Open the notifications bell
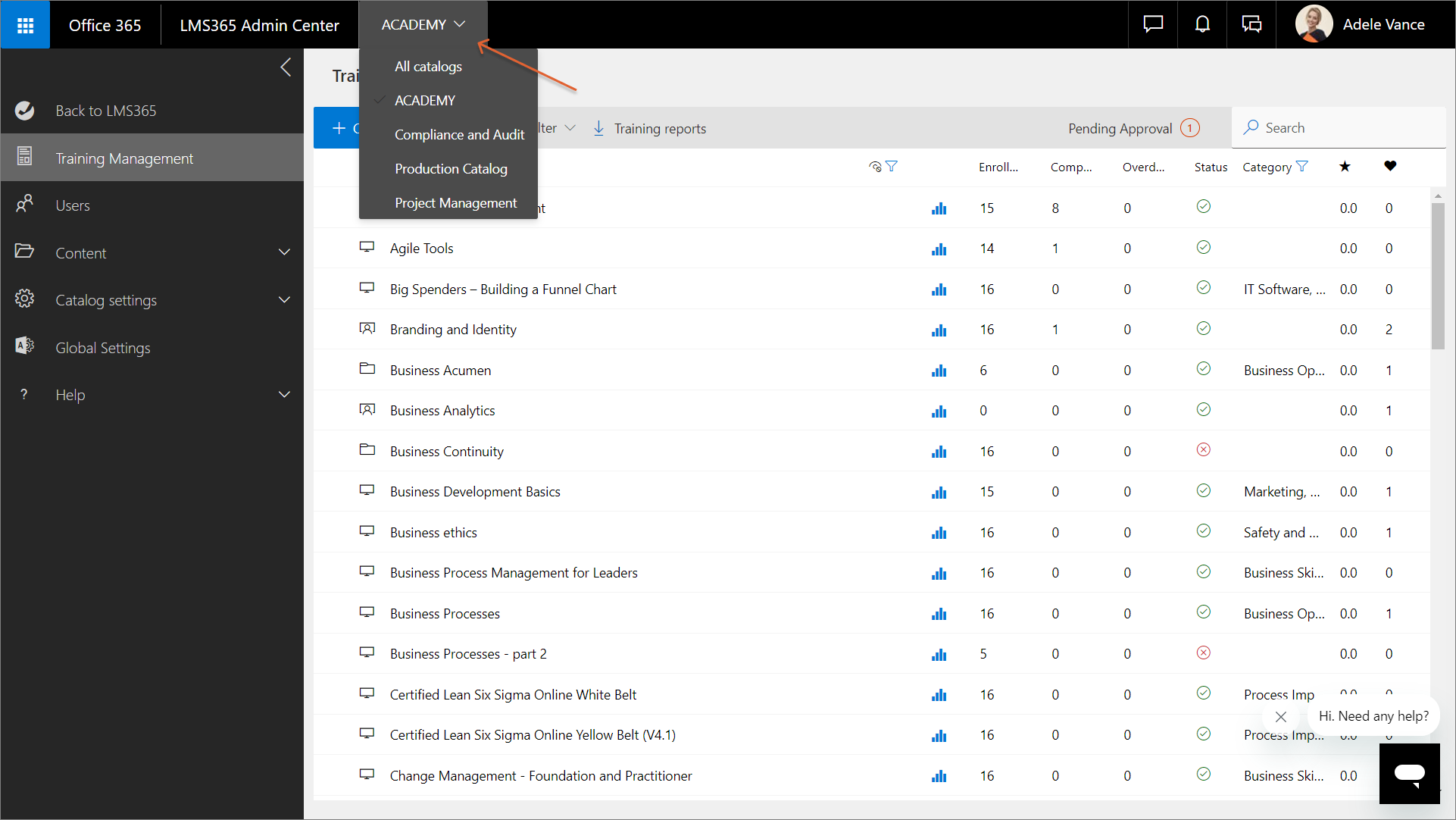 tap(1202, 24)
